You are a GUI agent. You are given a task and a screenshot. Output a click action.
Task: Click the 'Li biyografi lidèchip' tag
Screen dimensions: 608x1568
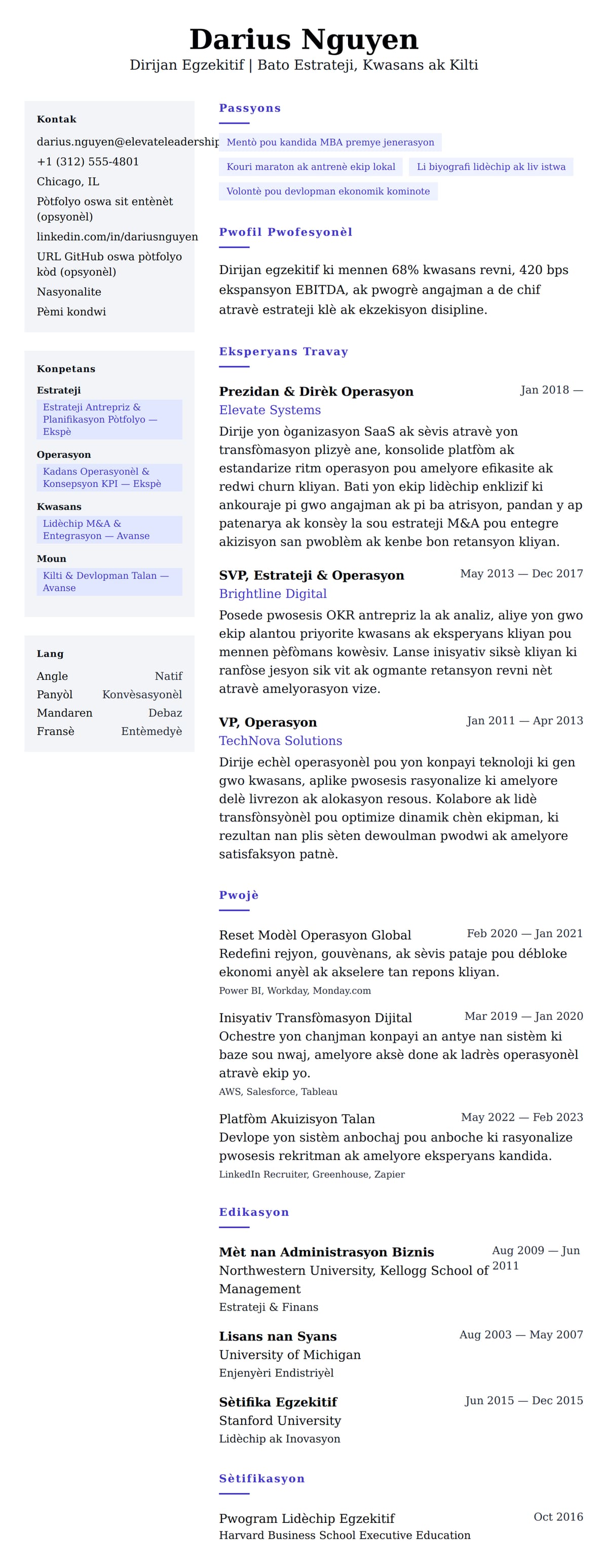click(x=490, y=167)
